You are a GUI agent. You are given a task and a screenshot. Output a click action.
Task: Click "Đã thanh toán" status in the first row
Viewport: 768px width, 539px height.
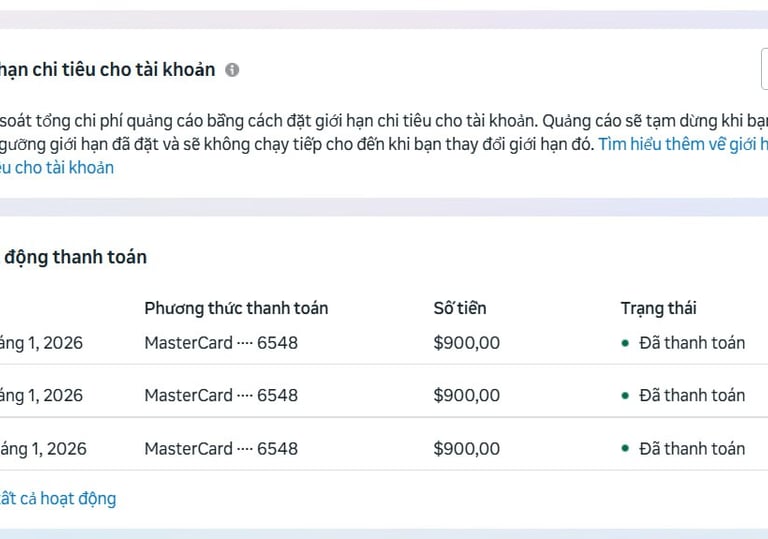692,343
